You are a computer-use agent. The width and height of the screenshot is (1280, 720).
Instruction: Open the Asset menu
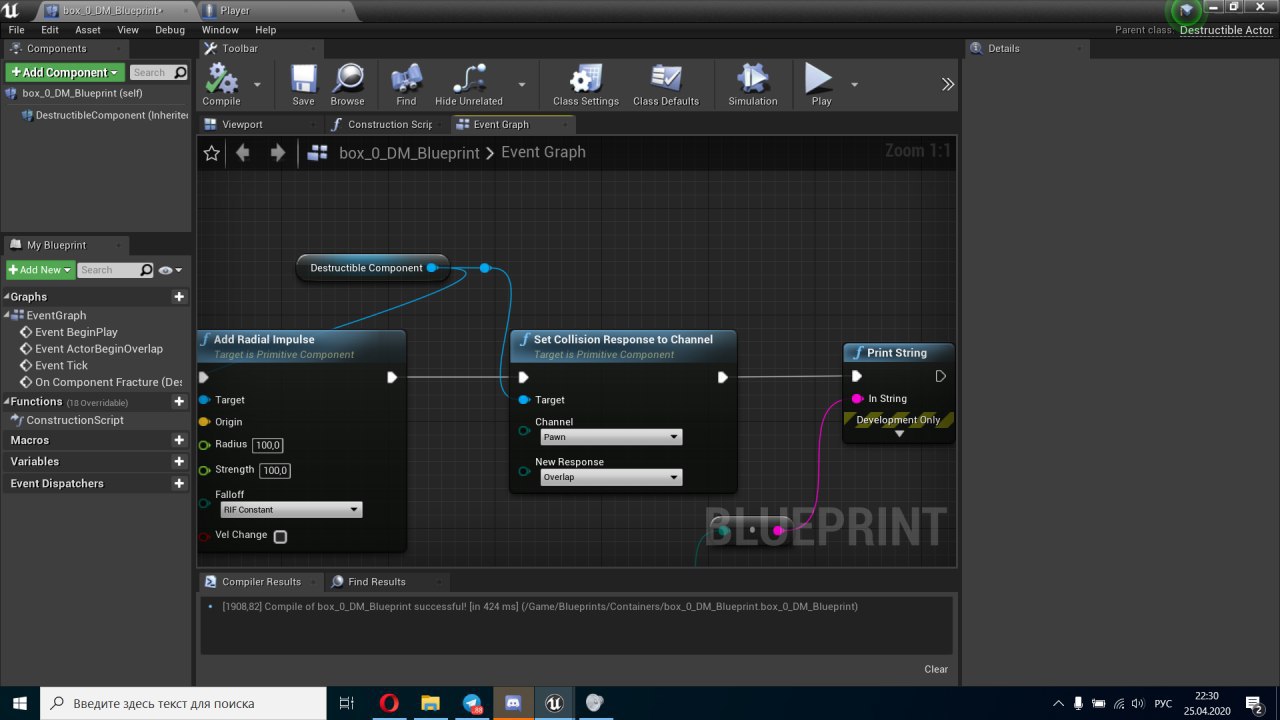click(88, 30)
